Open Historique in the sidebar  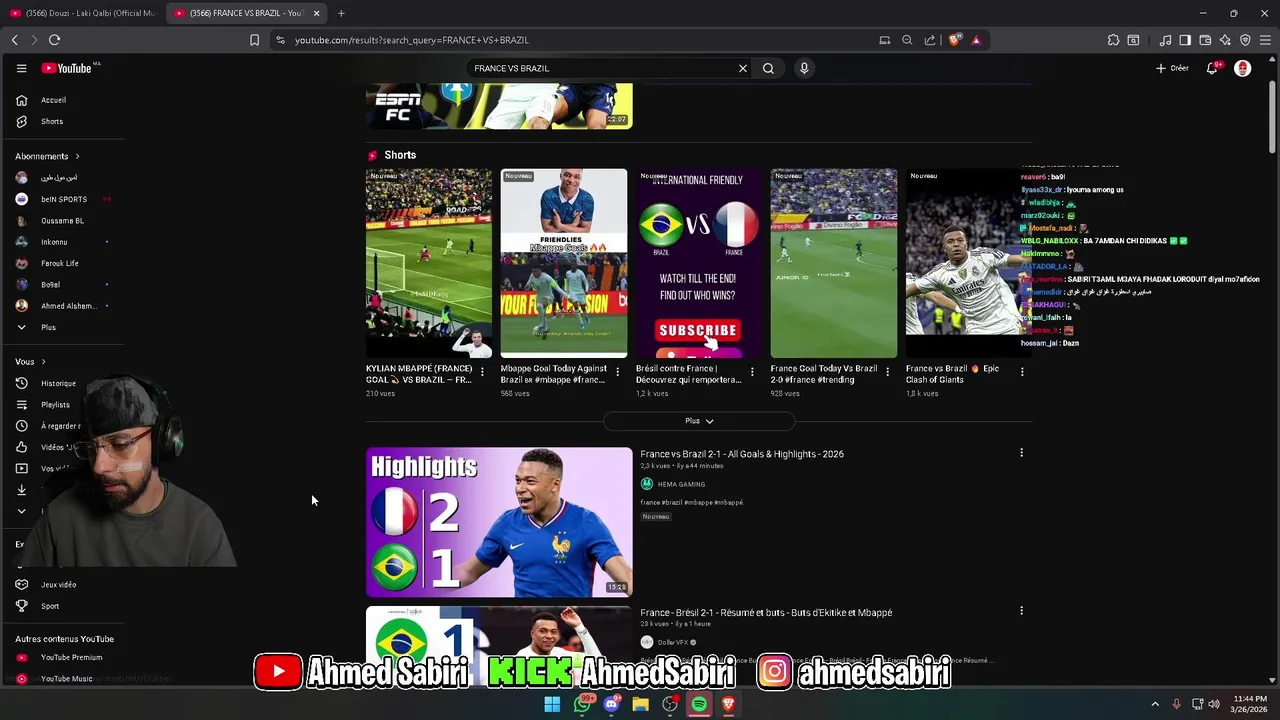click(58, 383)
